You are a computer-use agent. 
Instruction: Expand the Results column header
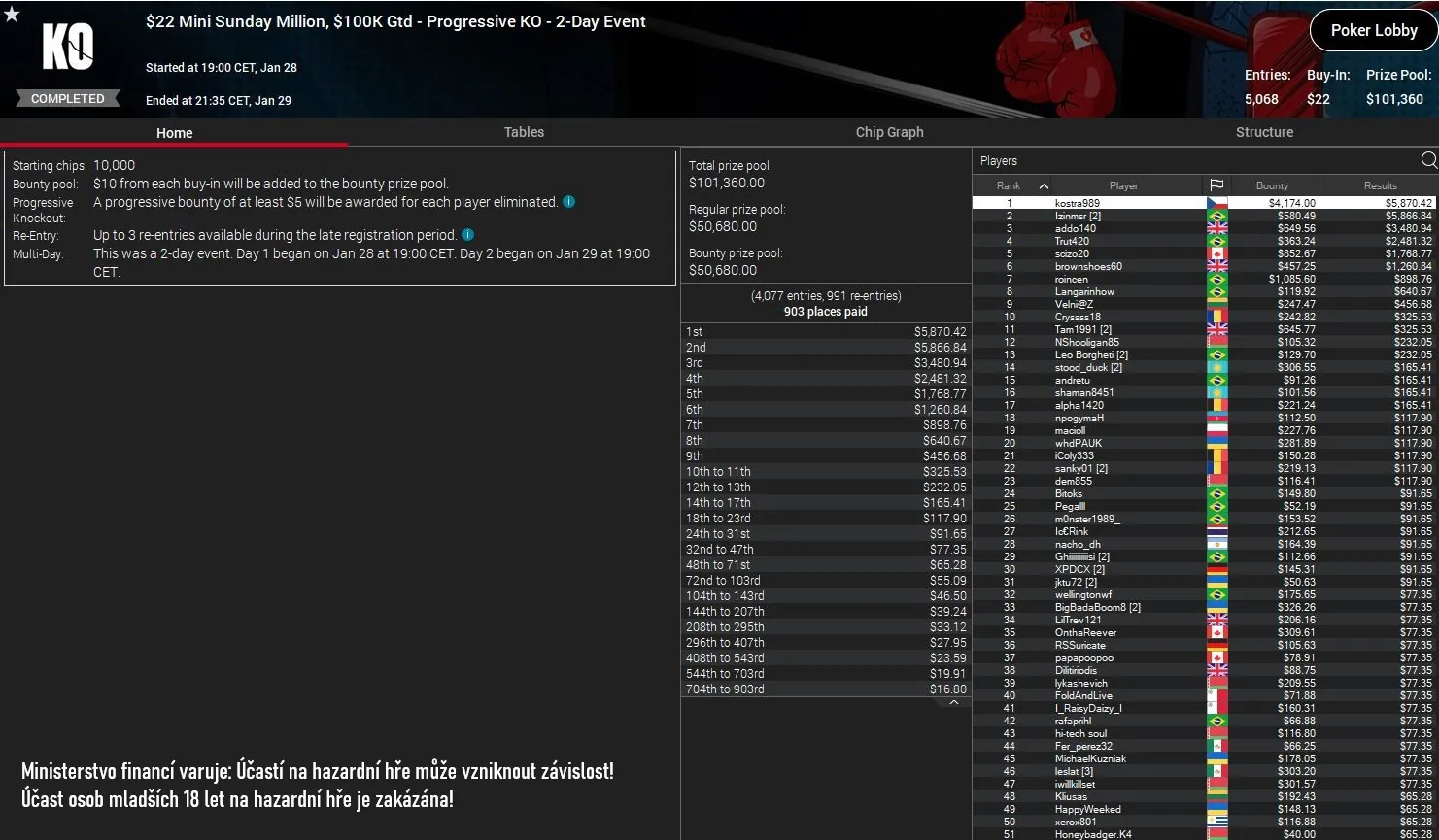coord(1380,185)
